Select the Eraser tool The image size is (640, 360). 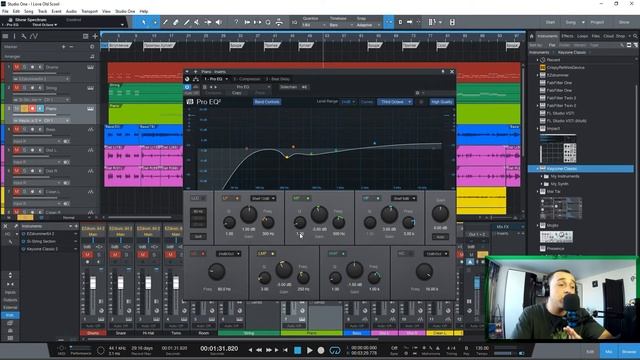click(176, 22)
